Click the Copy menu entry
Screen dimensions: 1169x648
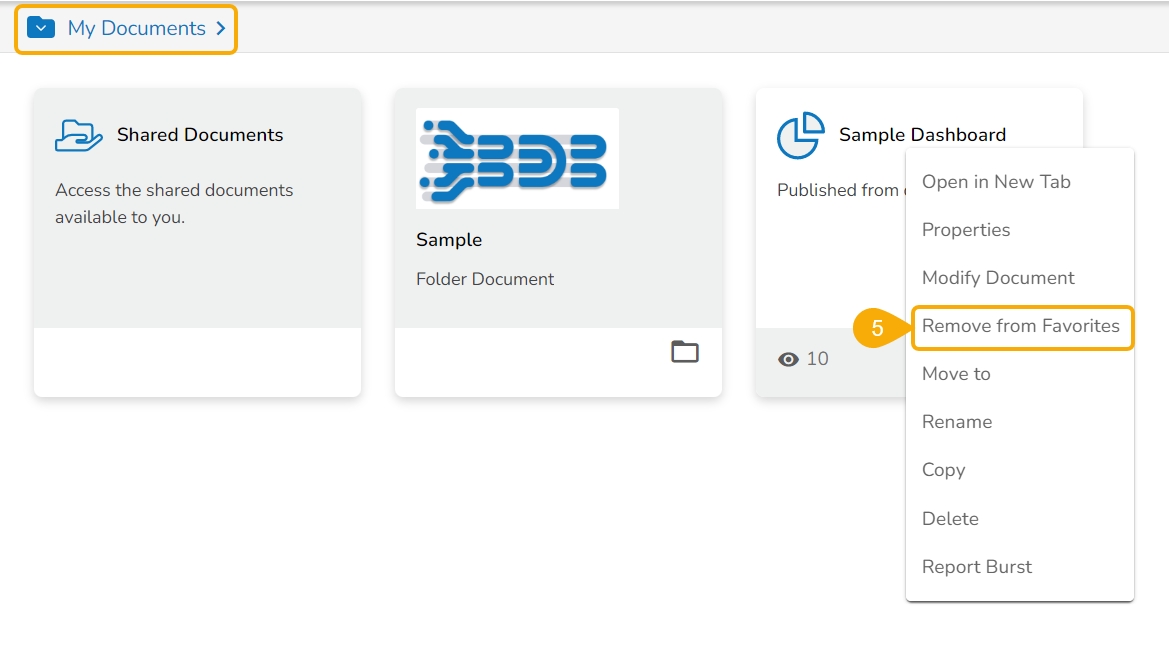click(943, 470)
